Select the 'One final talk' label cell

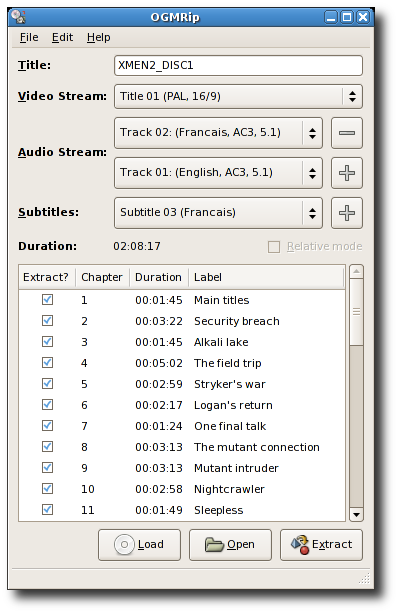pyautogui.click(x=230, y=426)
